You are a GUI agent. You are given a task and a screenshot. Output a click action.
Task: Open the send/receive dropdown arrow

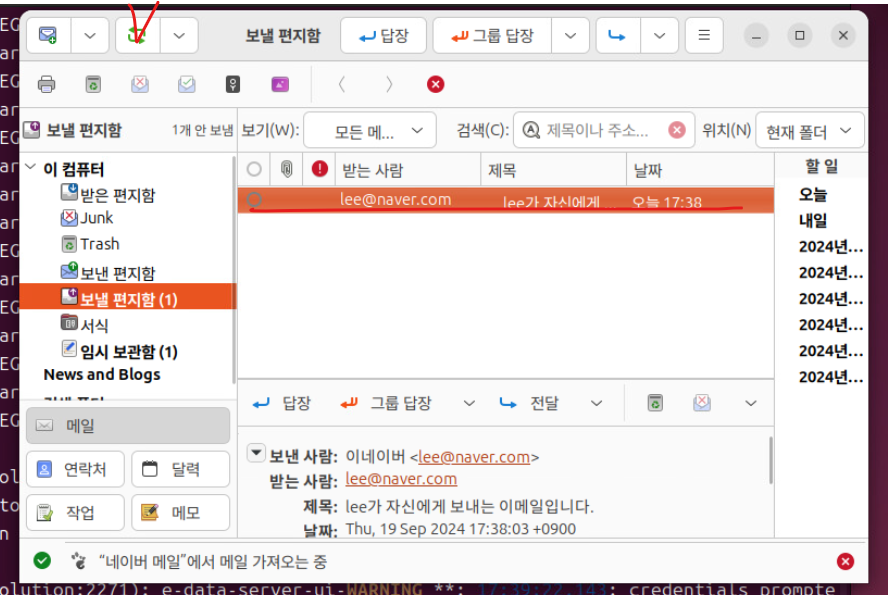click(x=179, y=36)
